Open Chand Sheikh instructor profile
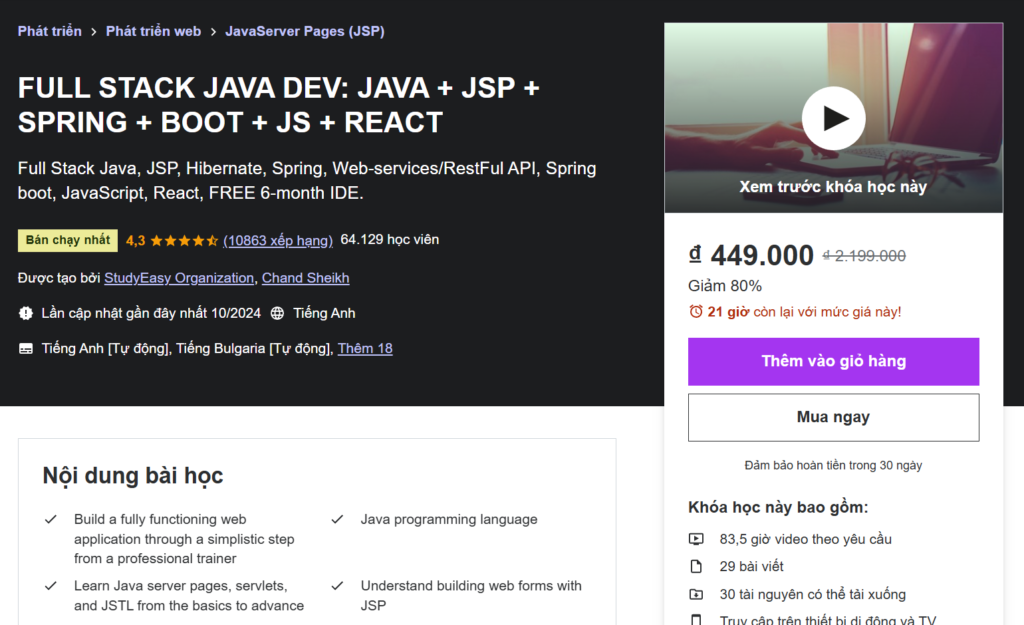The height and width of the screenshot is (625, 1024). [x=305, y=278]
